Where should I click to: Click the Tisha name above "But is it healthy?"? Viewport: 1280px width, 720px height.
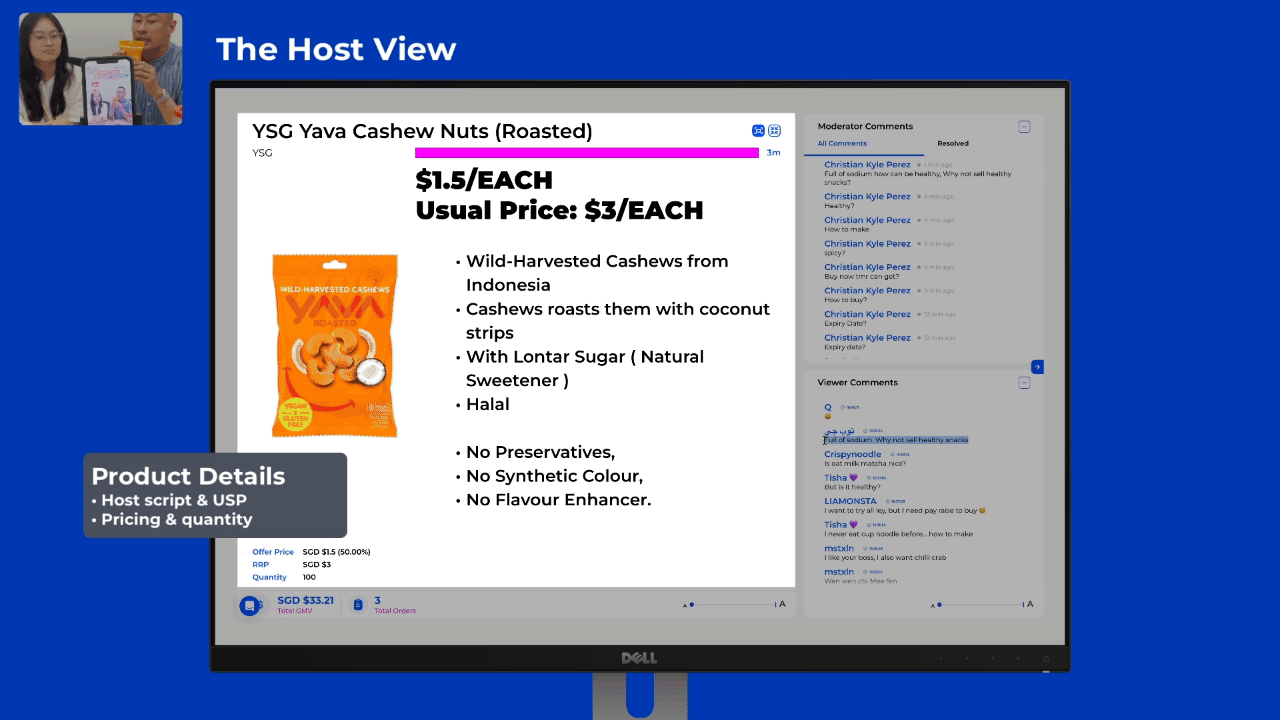pyautogui.click(x=841, y=478)
